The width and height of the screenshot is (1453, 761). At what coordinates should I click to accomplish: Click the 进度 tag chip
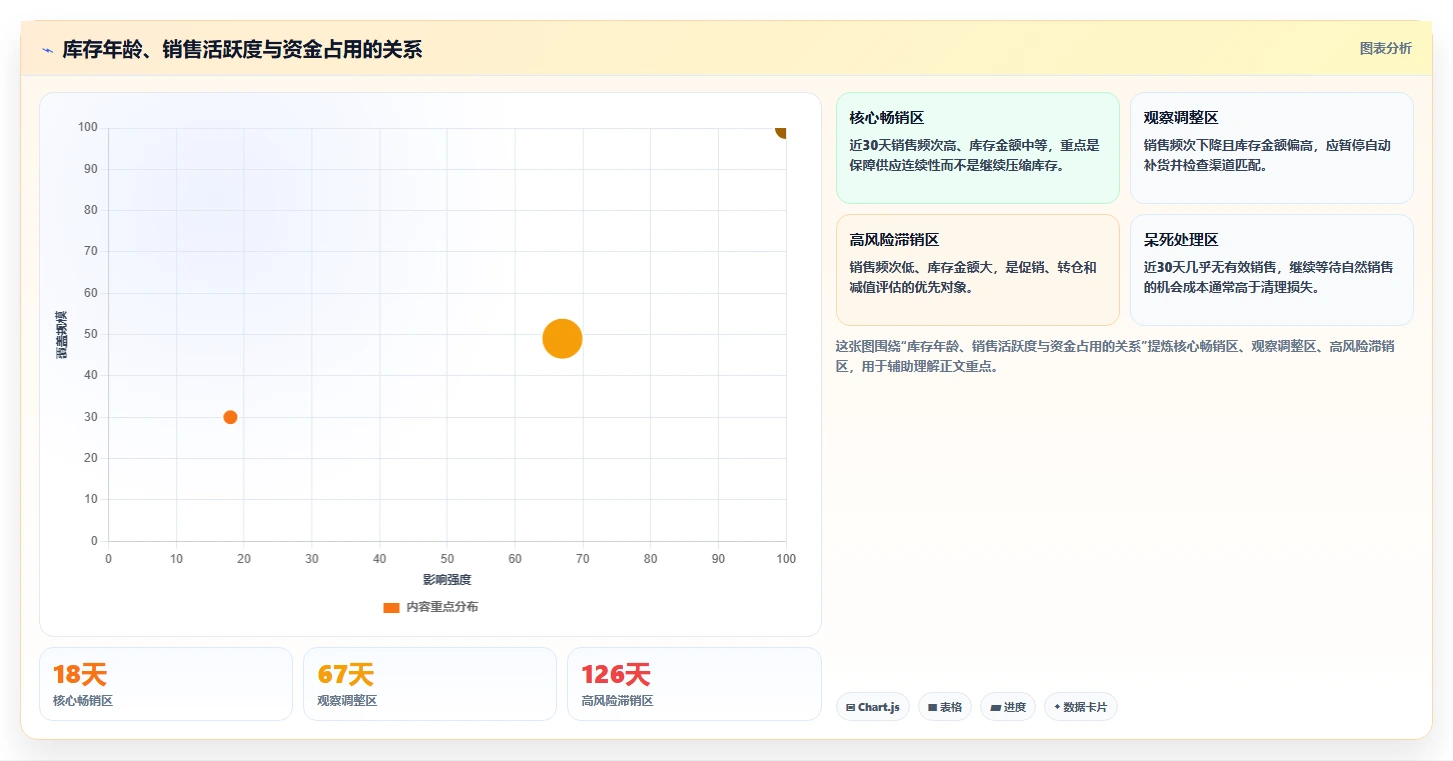pos(1008,707)
